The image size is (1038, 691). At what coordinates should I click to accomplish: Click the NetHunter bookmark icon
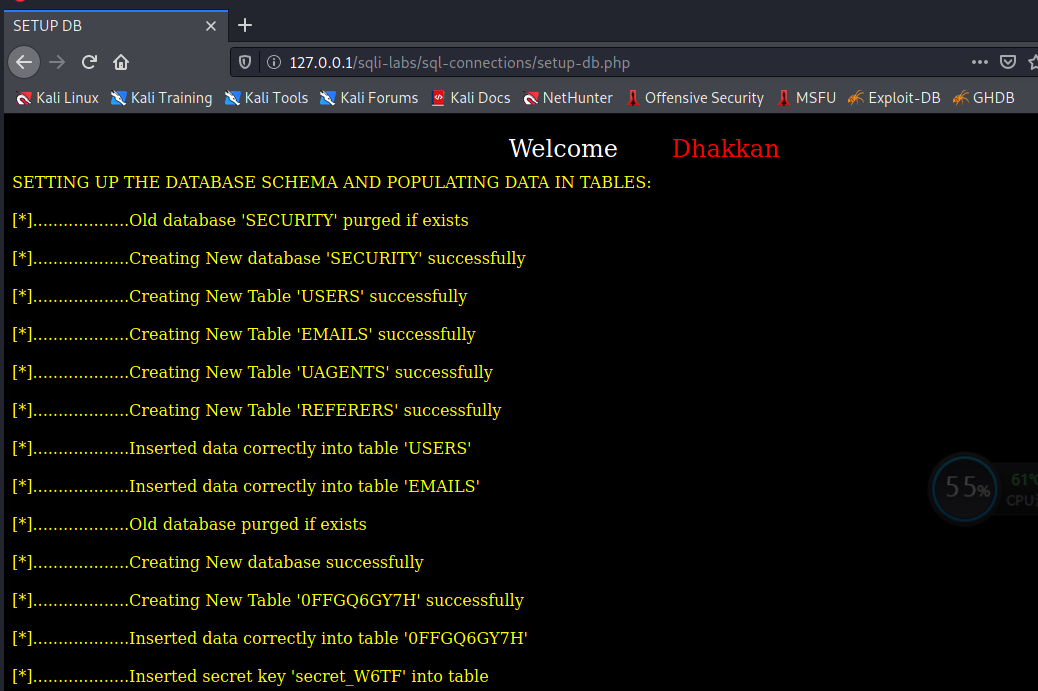tap(530, 98)
